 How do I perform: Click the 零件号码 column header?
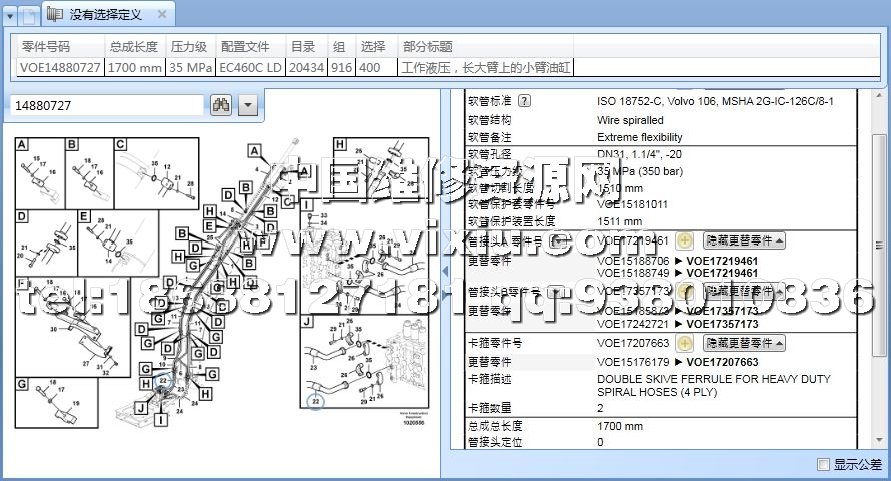46,46
